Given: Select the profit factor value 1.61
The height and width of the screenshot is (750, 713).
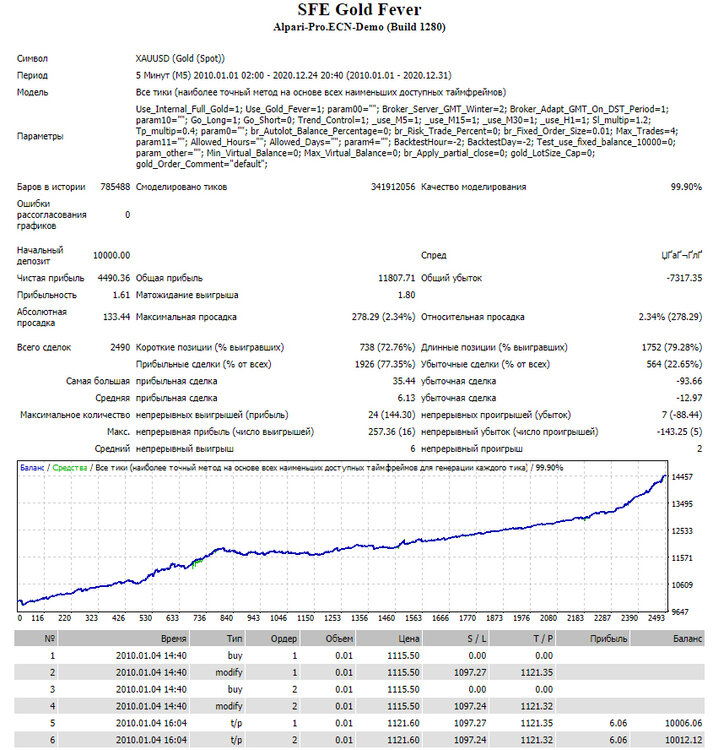Looking at the screenshot, I should (121, 295).
